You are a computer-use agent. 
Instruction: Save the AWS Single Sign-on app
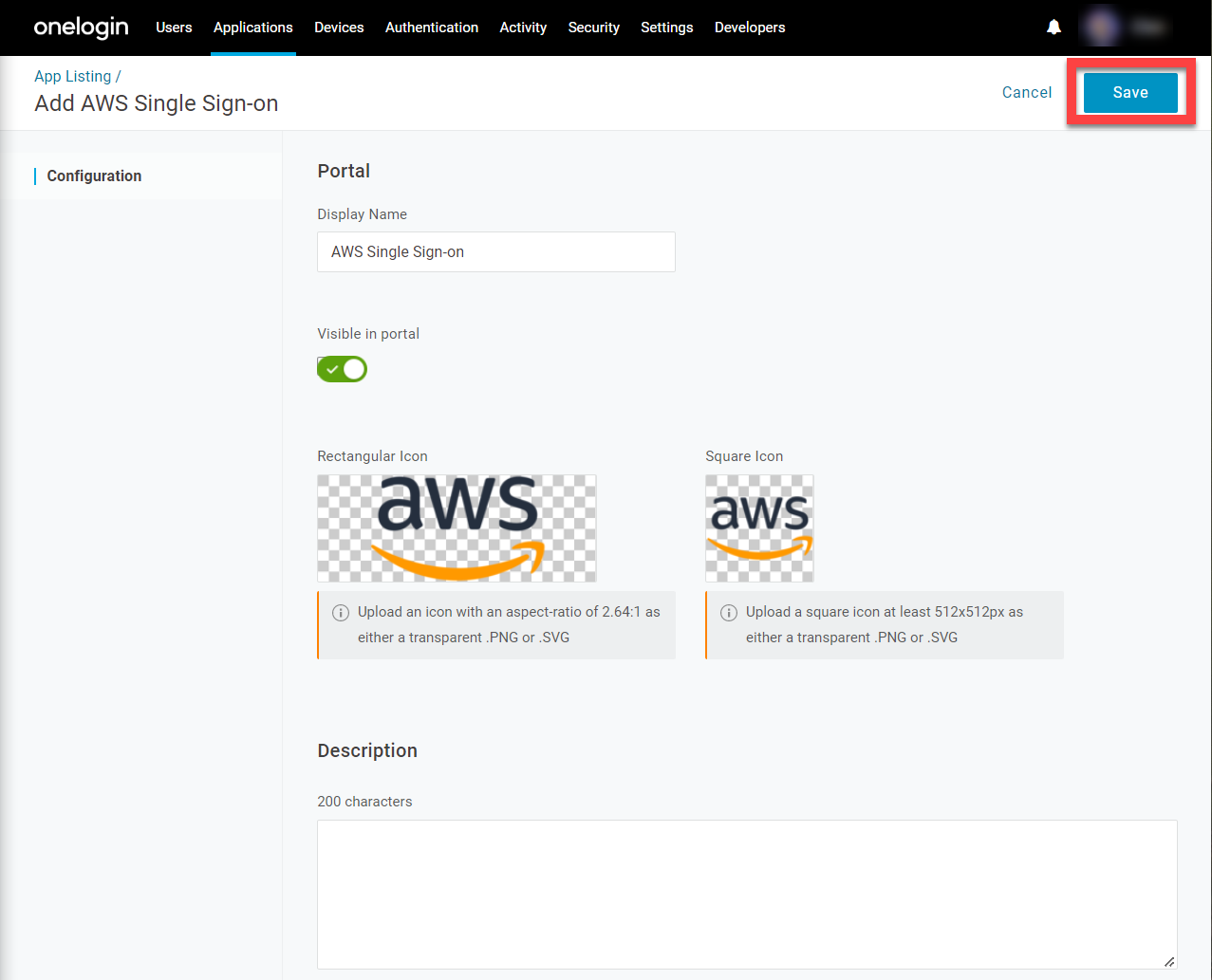(1129, 92)
